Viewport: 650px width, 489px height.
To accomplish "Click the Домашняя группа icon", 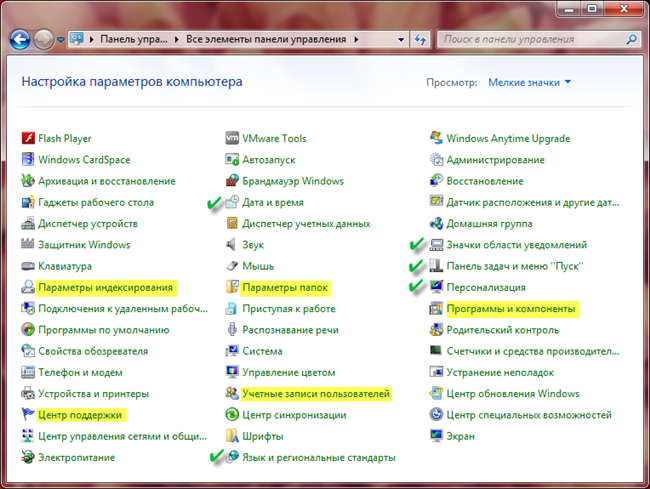I will coord(436,223).
